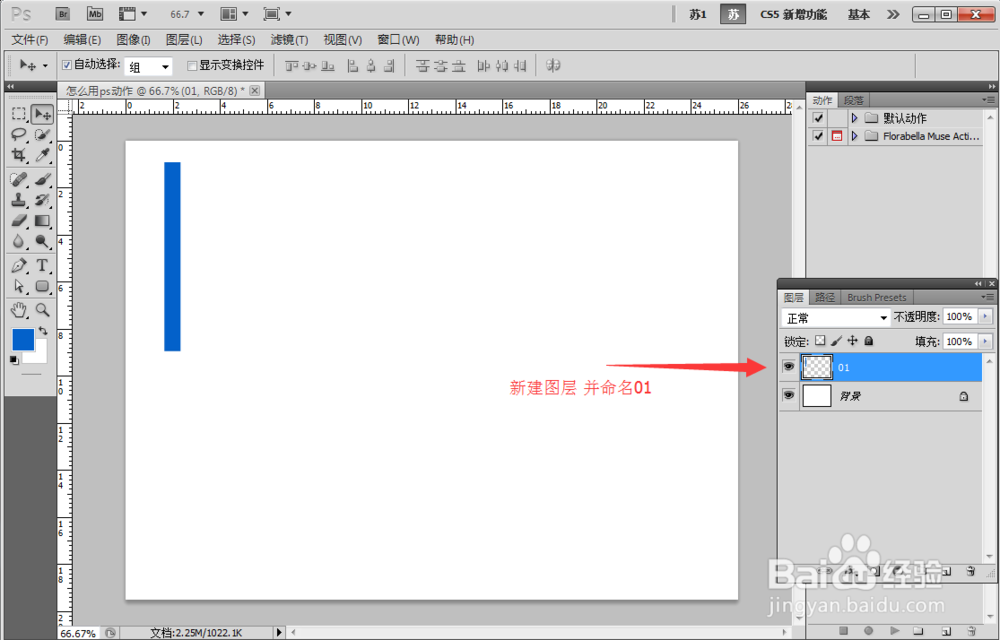Open the 不透明度 opacity dropdown
This screenshot has height=640, width=1000.
click(984, 316)
